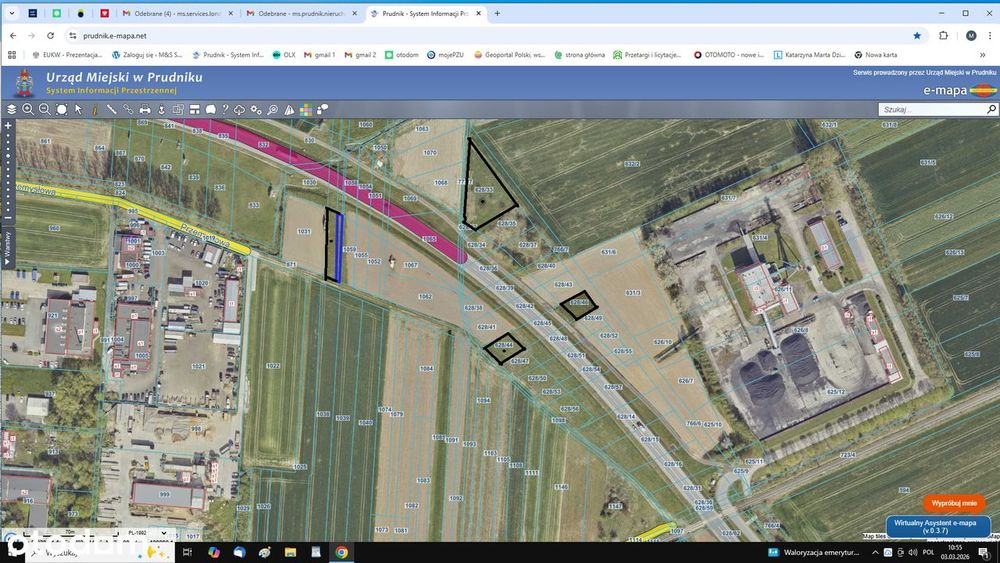This screenshot has height=563, width=1000.
Task: Open the colorful grid palette tool
Action: [306, 110]
